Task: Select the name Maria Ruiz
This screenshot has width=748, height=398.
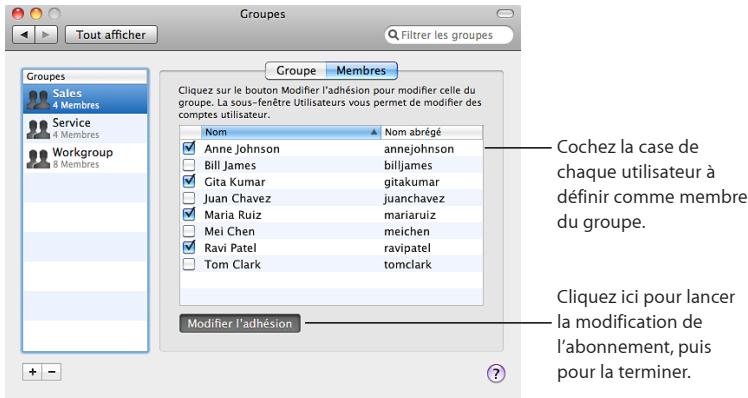Action: 233,215
